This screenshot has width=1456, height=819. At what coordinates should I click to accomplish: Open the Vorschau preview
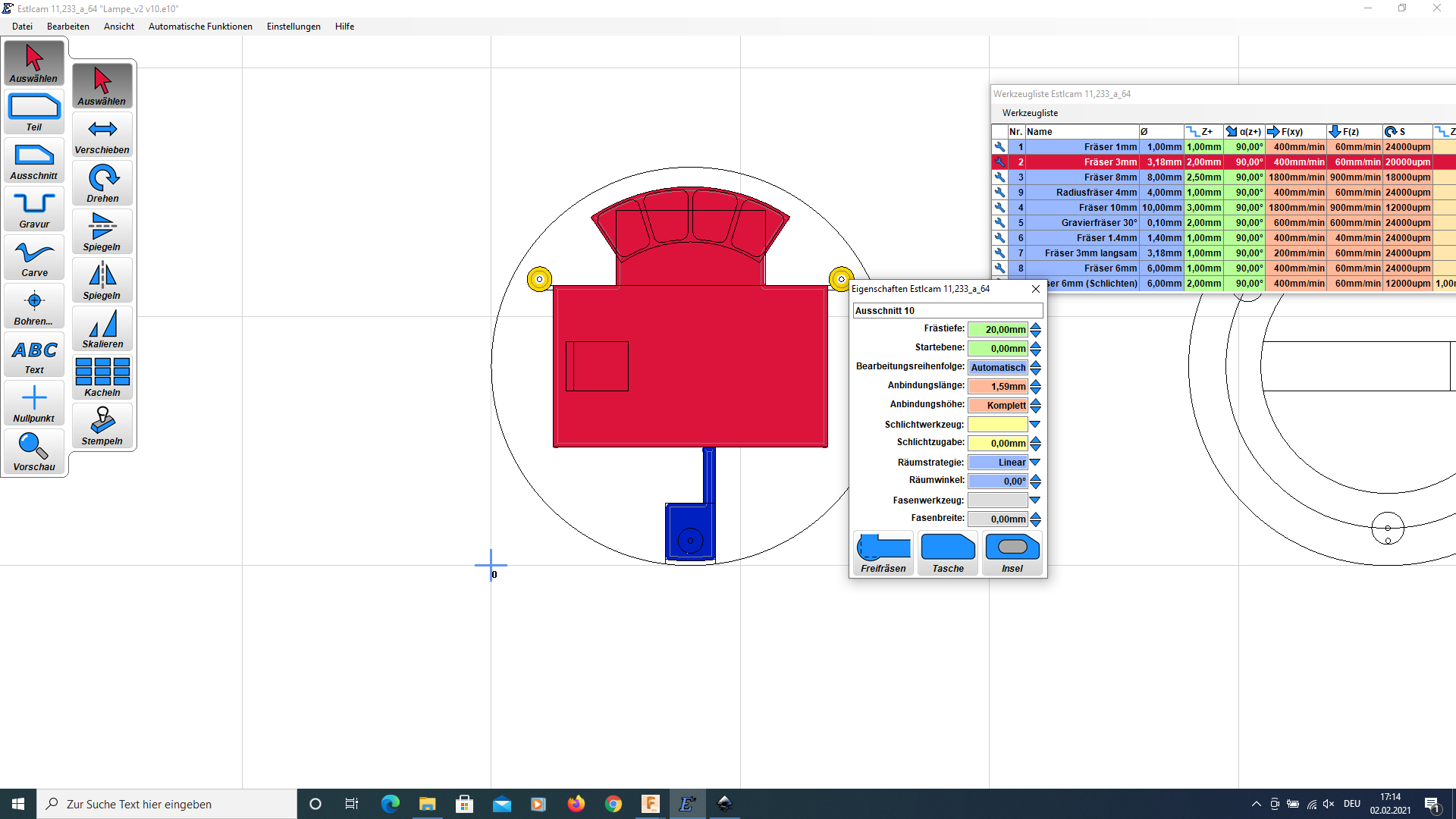pyautogui.click(x=34, y=451)
